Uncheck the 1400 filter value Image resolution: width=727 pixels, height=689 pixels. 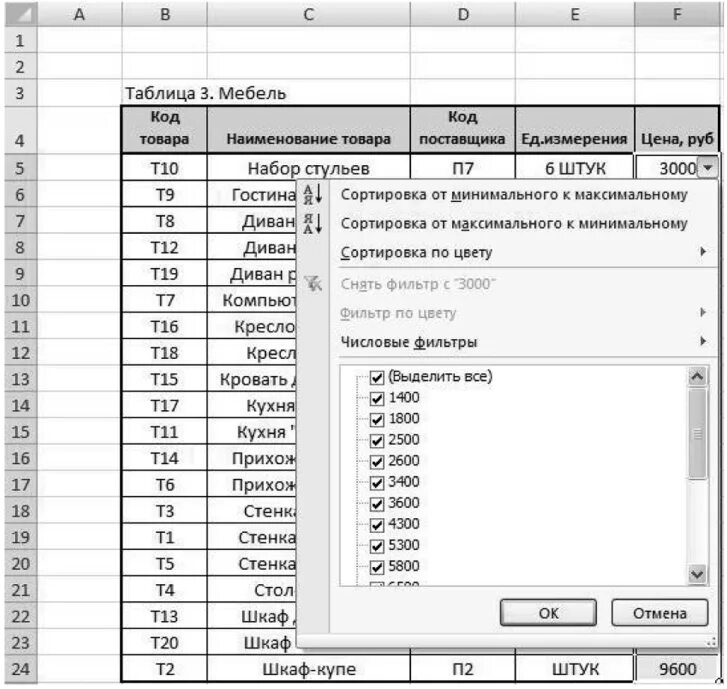pos(377,399)
